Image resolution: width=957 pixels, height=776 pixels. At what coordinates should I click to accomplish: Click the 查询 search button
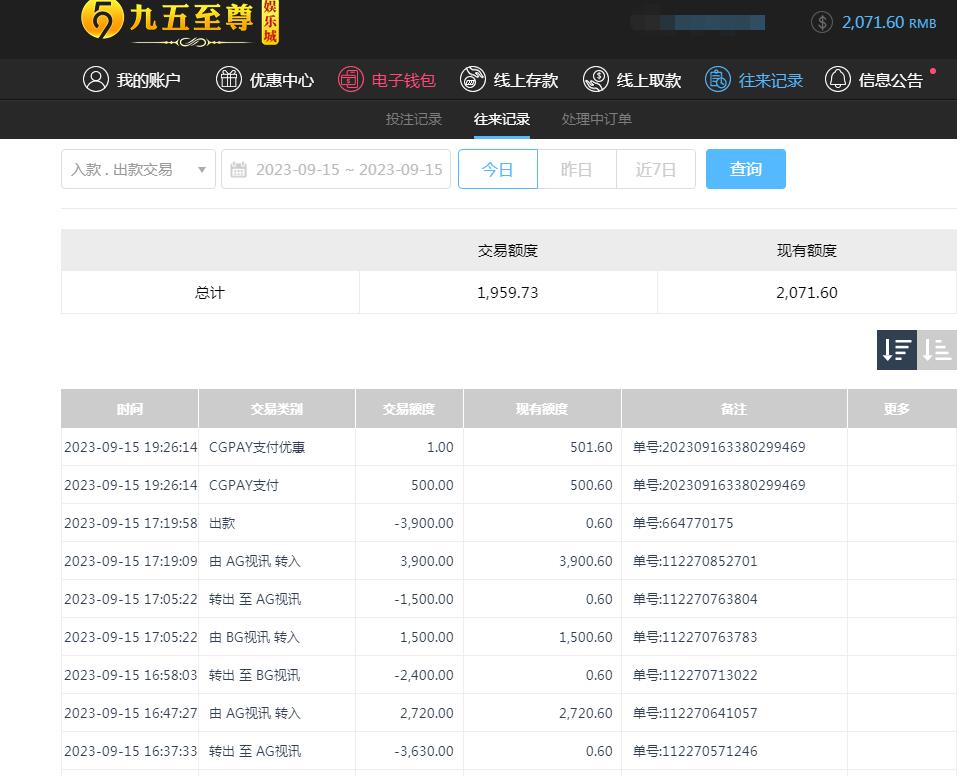click(745, 169)
